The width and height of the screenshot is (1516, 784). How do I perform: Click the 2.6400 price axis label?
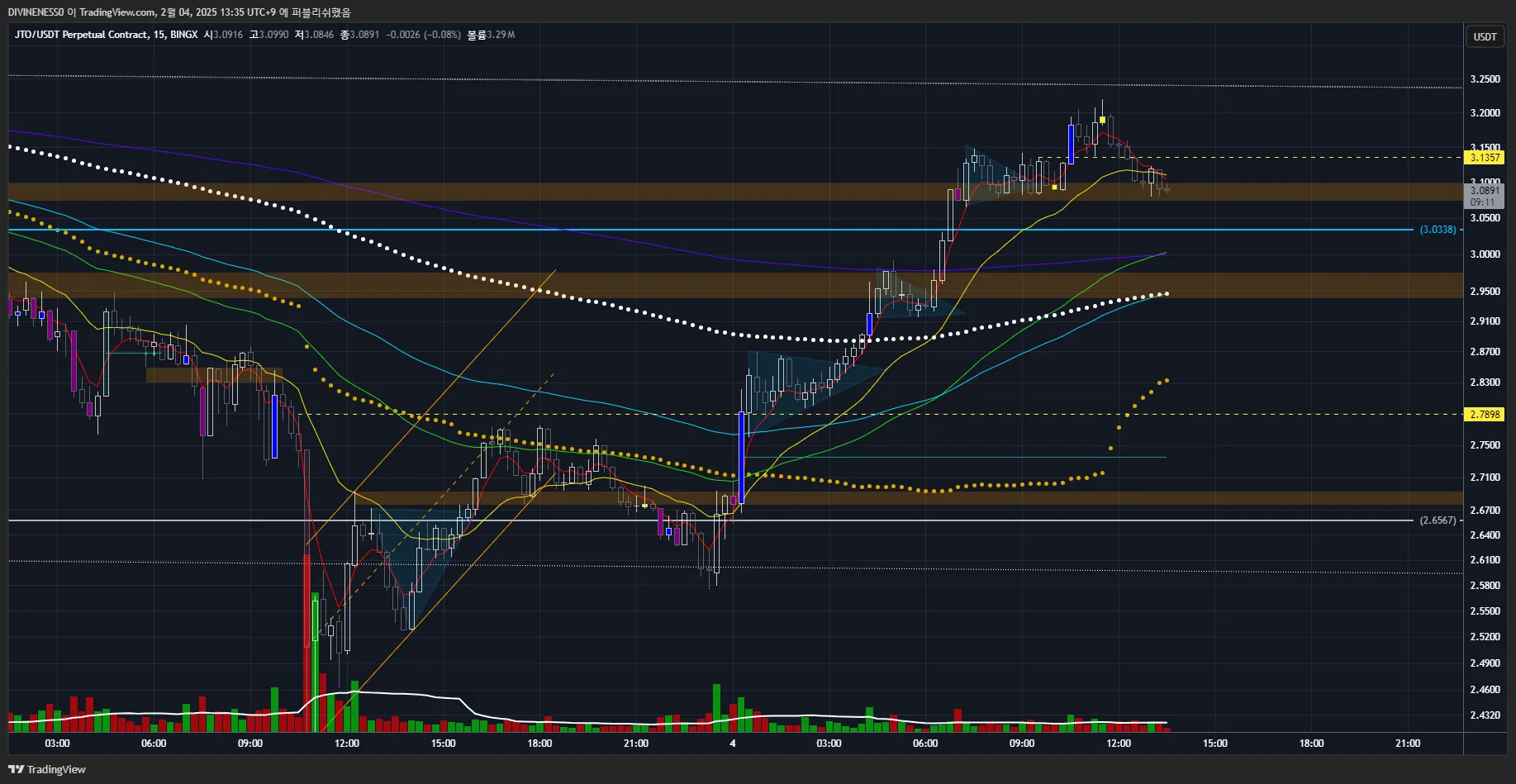pos(1485,535)
